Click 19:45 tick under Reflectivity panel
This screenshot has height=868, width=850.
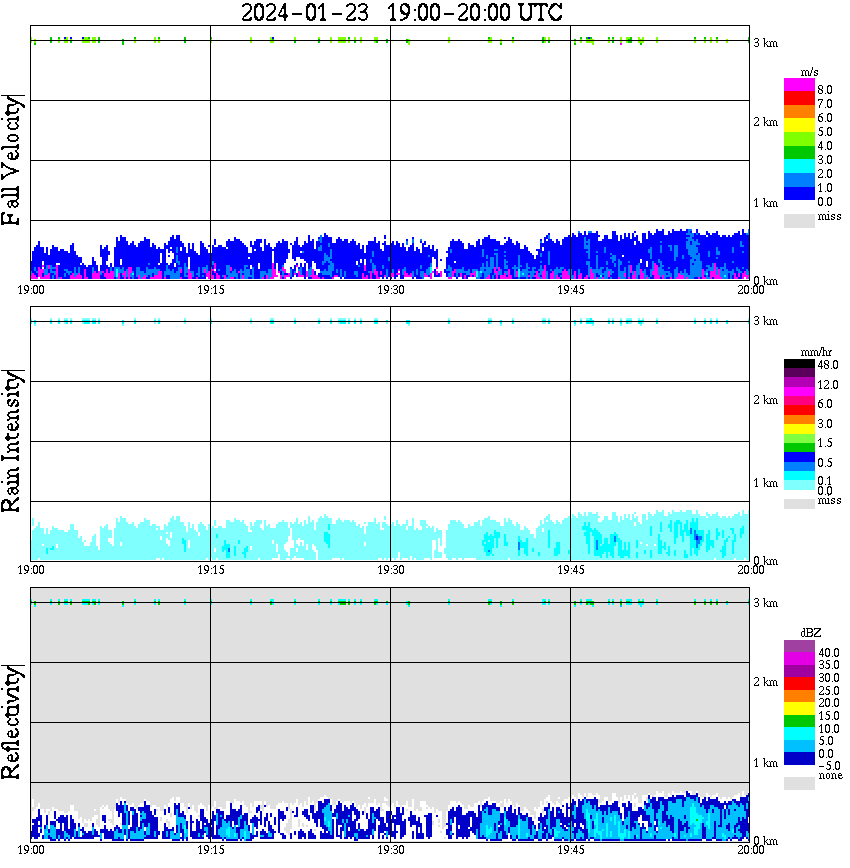[571, 850]
